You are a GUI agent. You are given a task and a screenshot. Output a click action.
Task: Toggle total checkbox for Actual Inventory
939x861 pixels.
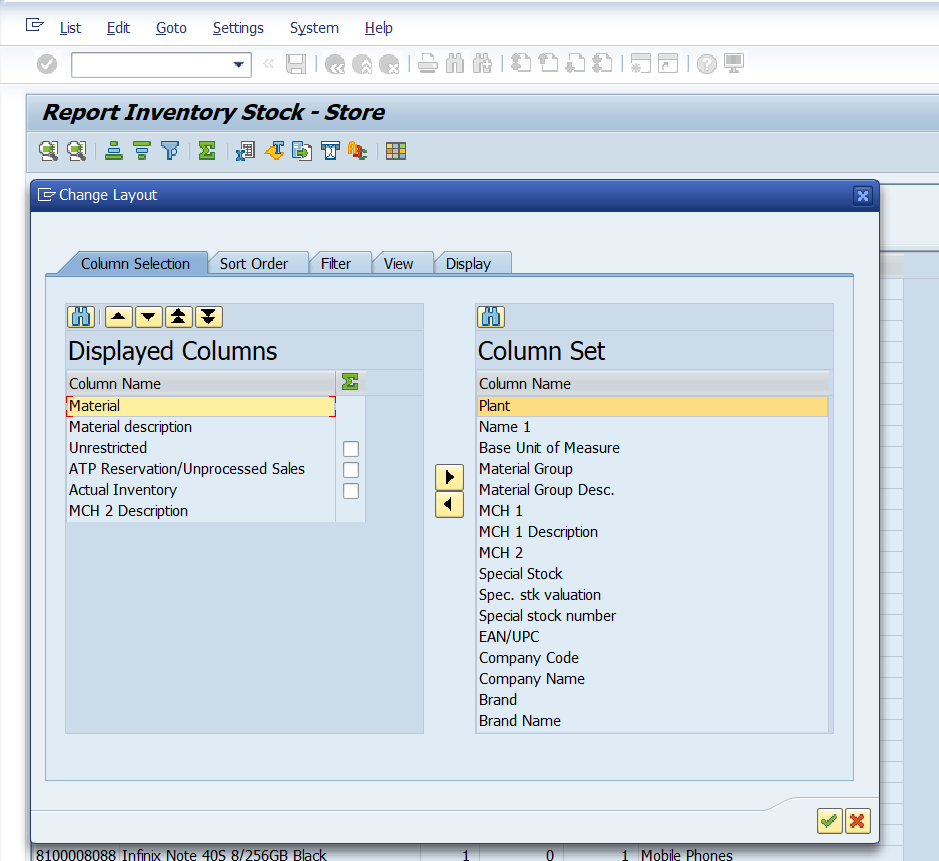(351, 491)
